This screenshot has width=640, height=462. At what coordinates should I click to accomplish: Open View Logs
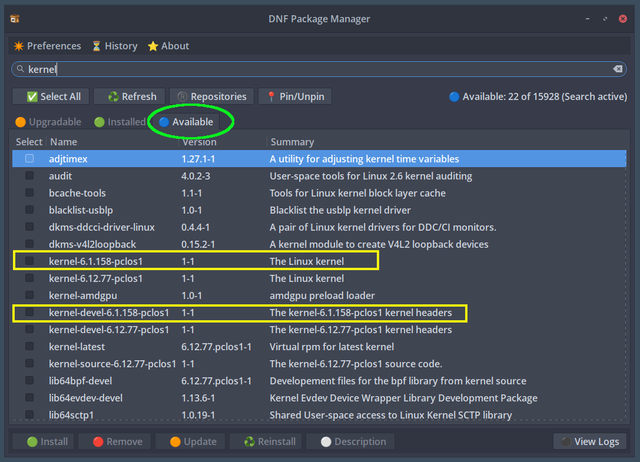[x=590, y=442]
